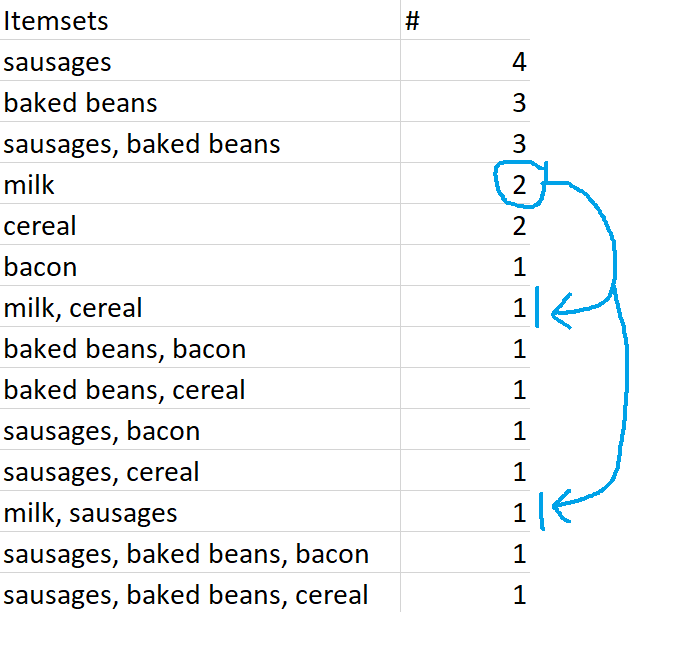Select the sausages, baked beans, bacon cell
The height and width of the screenshot is (656, 698).
[200, 552]
